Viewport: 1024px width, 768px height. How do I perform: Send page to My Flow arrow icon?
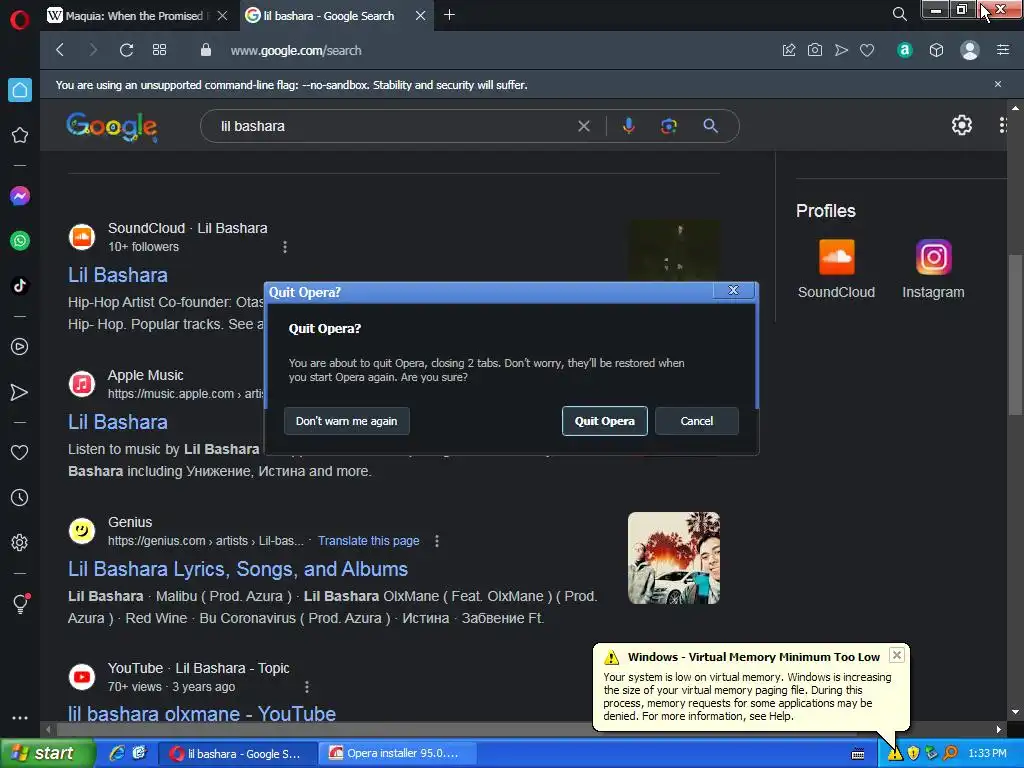tap(841, 50)
